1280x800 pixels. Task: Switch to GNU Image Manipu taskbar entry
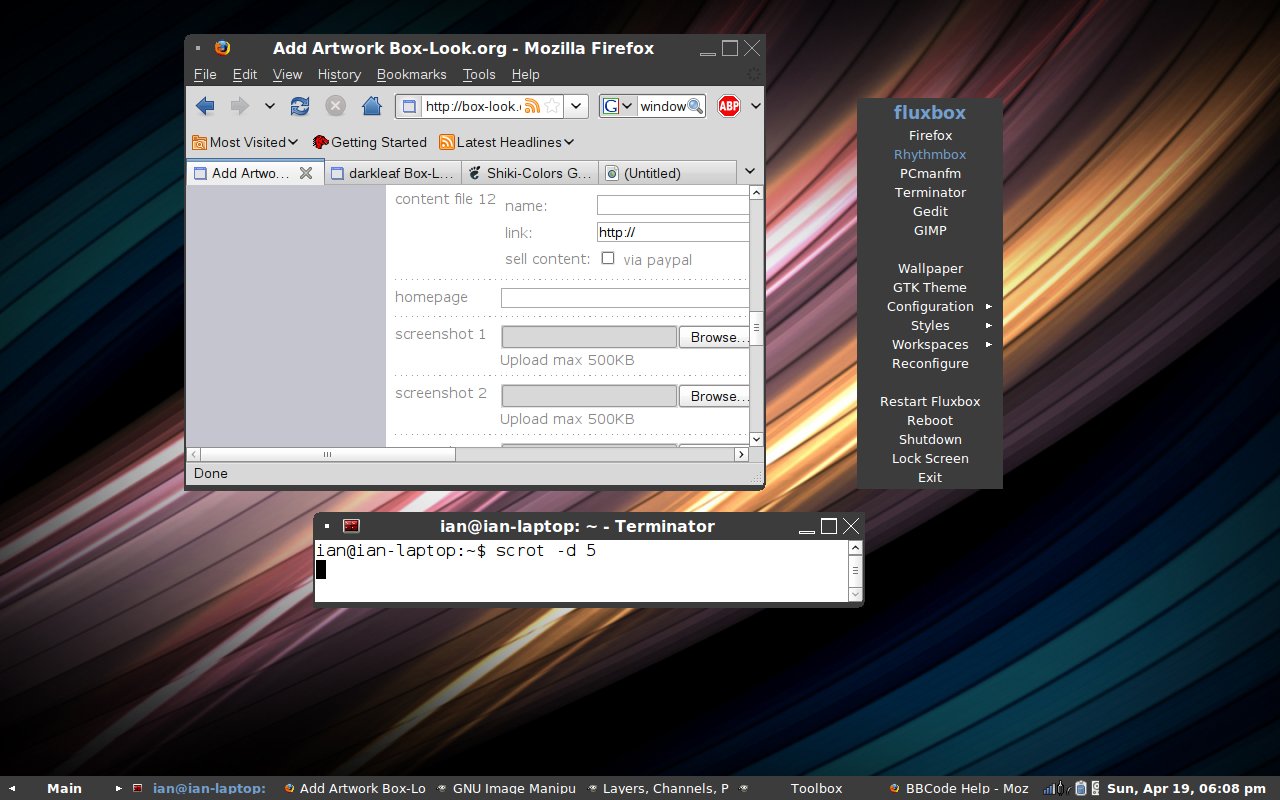tap(507, 788)
